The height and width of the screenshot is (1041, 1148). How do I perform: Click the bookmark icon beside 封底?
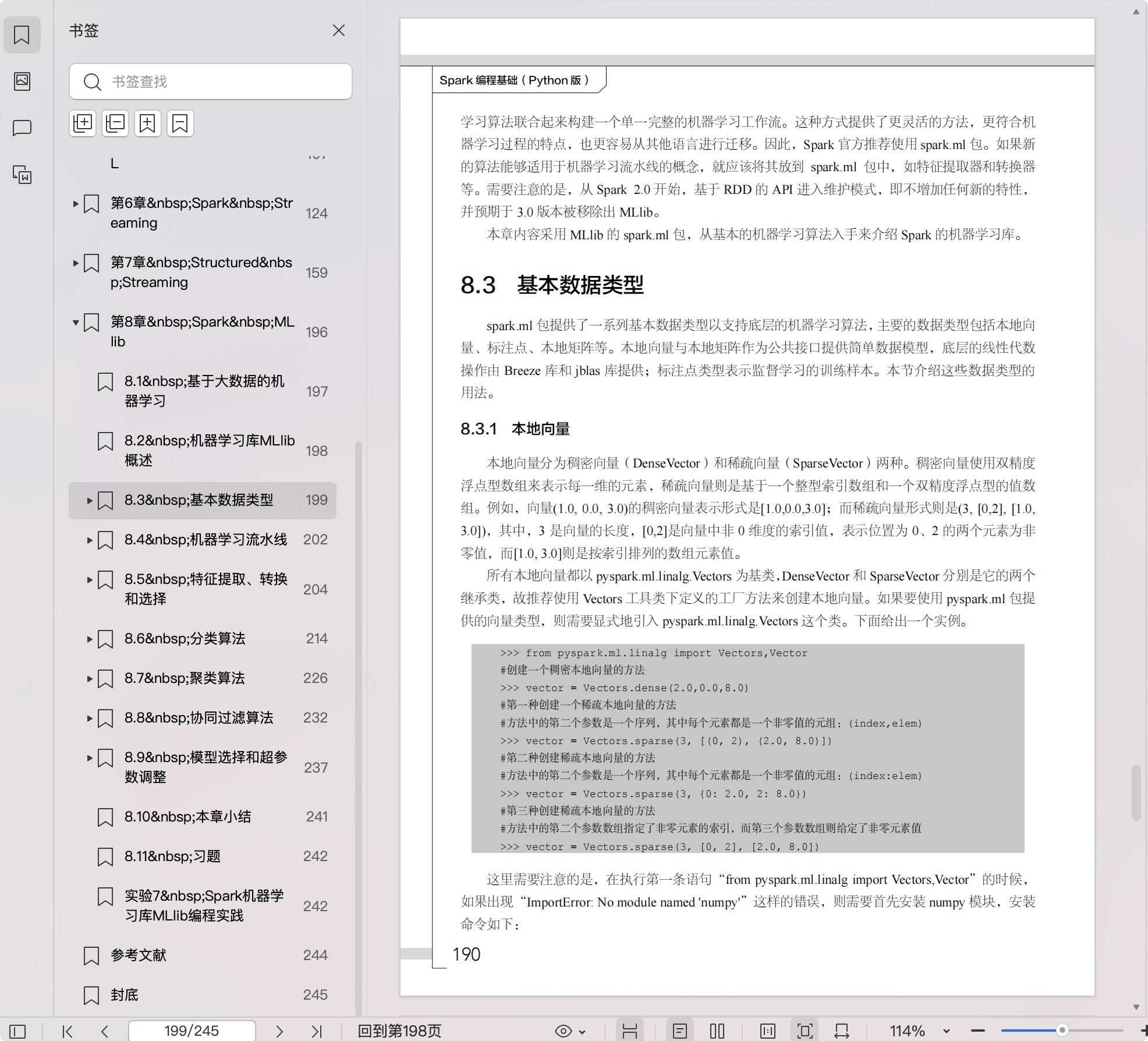pyautogui.click(x=91, y=996)
